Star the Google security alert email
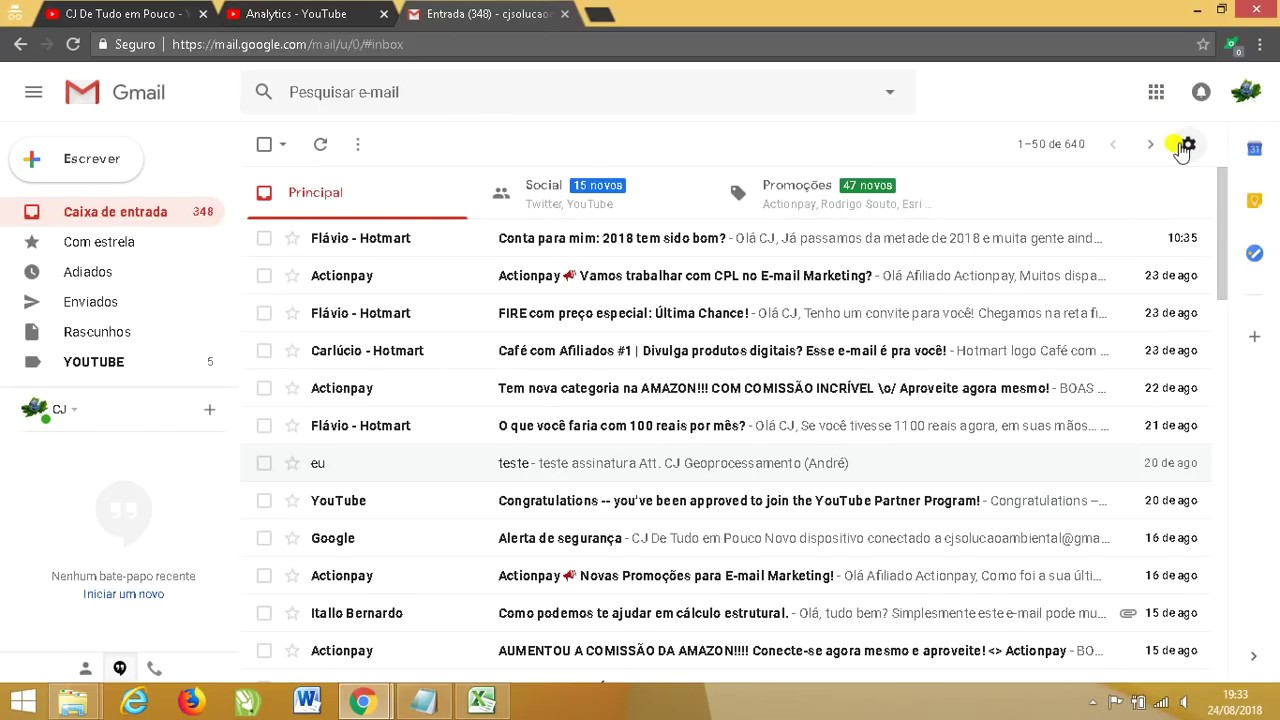 [292, 538]
